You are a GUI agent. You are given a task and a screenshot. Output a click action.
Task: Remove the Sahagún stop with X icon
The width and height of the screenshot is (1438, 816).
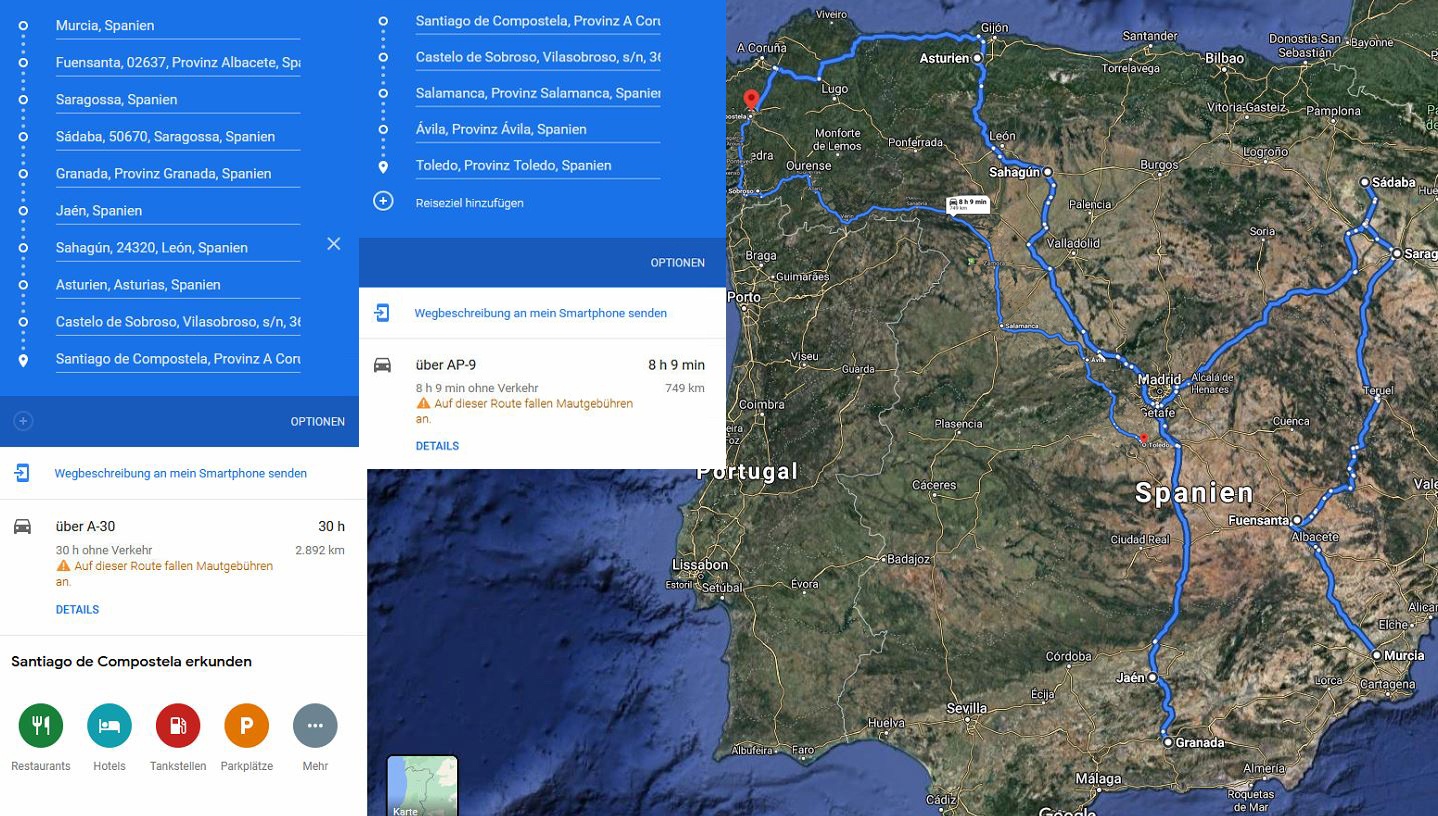point(334,244)
